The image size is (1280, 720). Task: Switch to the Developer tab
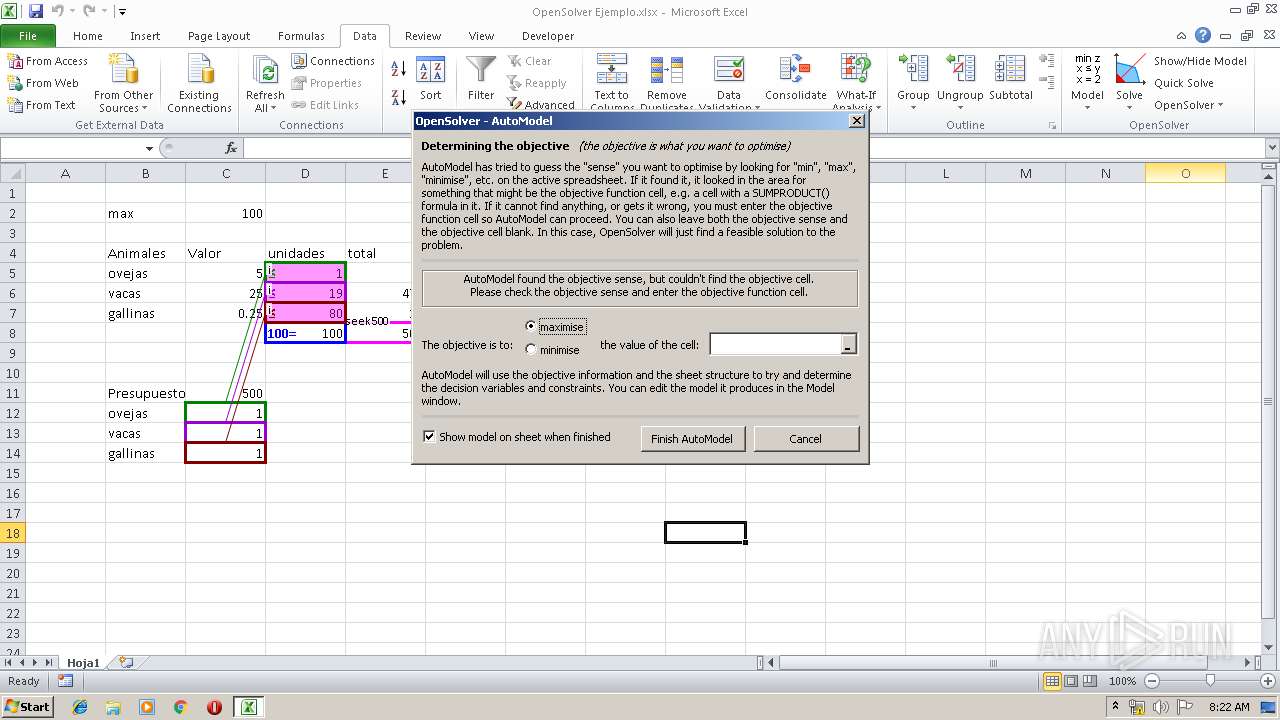tap(548, 35)
